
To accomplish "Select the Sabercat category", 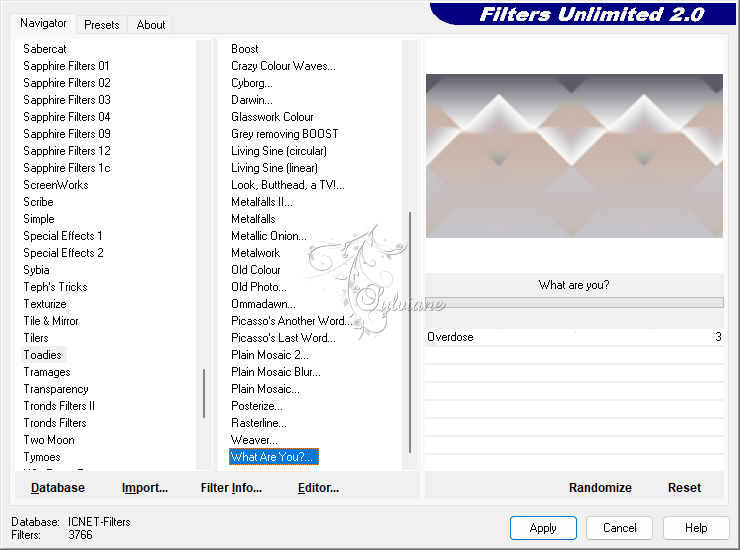I will pos(45,49).
